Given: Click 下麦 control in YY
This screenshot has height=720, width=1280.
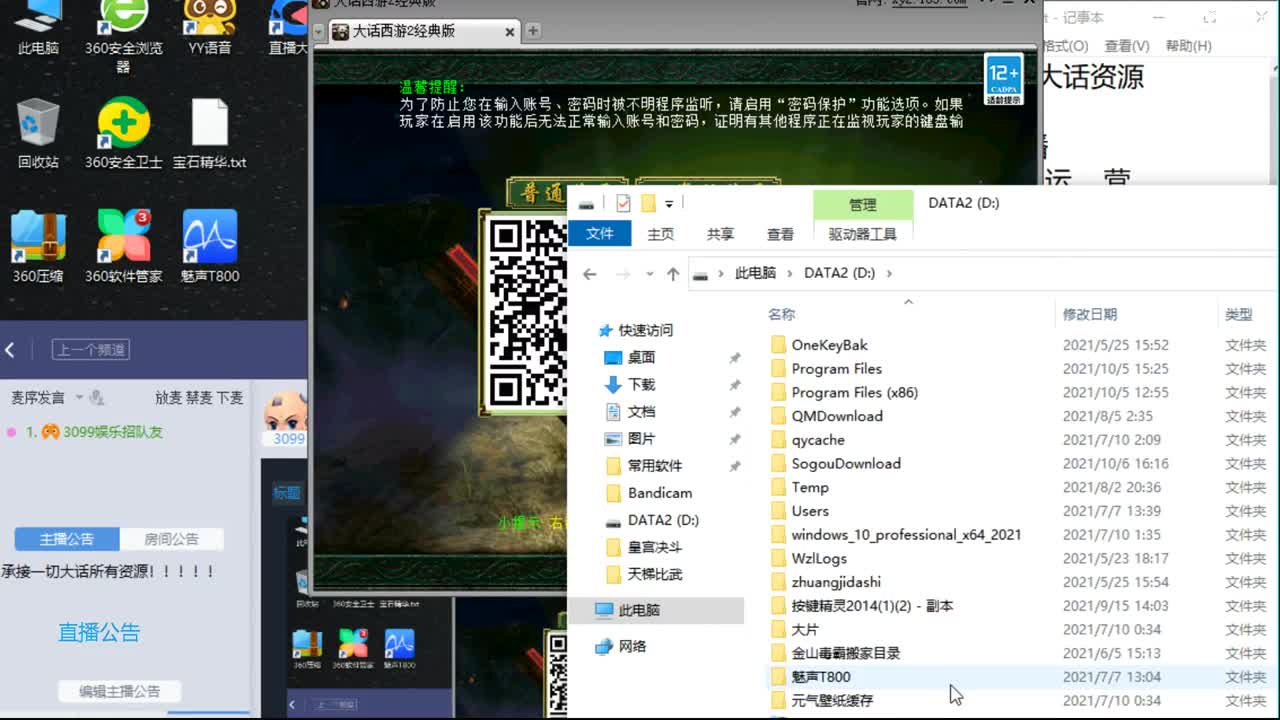Looking at the screenshot, I should (229, 398).
